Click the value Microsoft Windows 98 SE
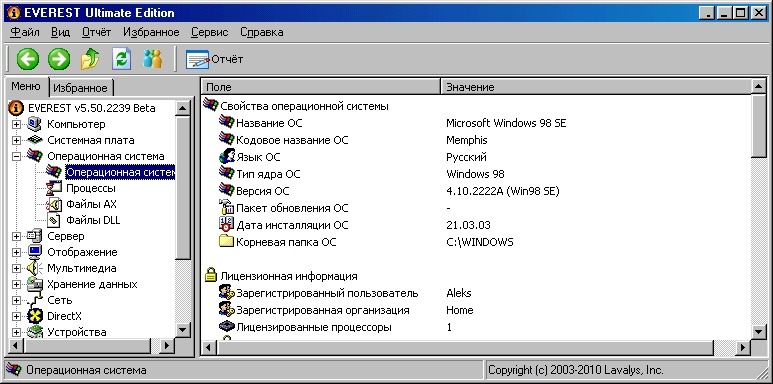This screenshot has width=773, height=384. point(506,123)
